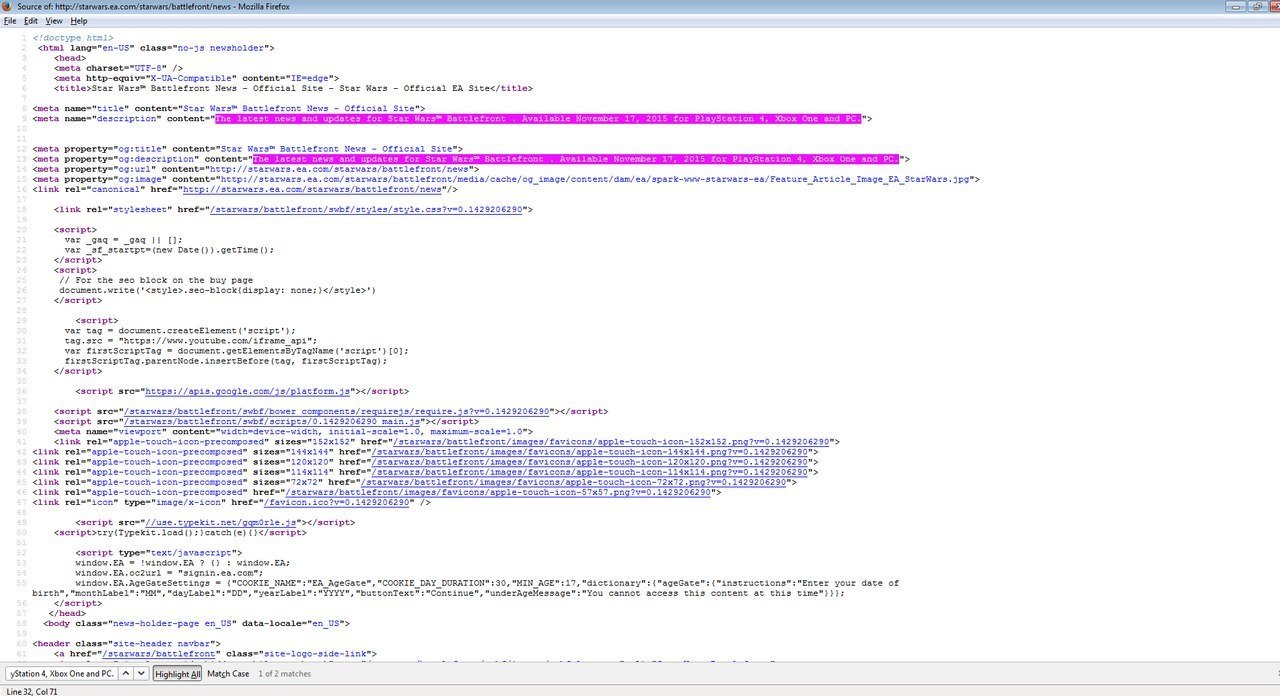This screenshot has height=696, width=1280.
Task: Click the meta viewport line
Action: 294,431
